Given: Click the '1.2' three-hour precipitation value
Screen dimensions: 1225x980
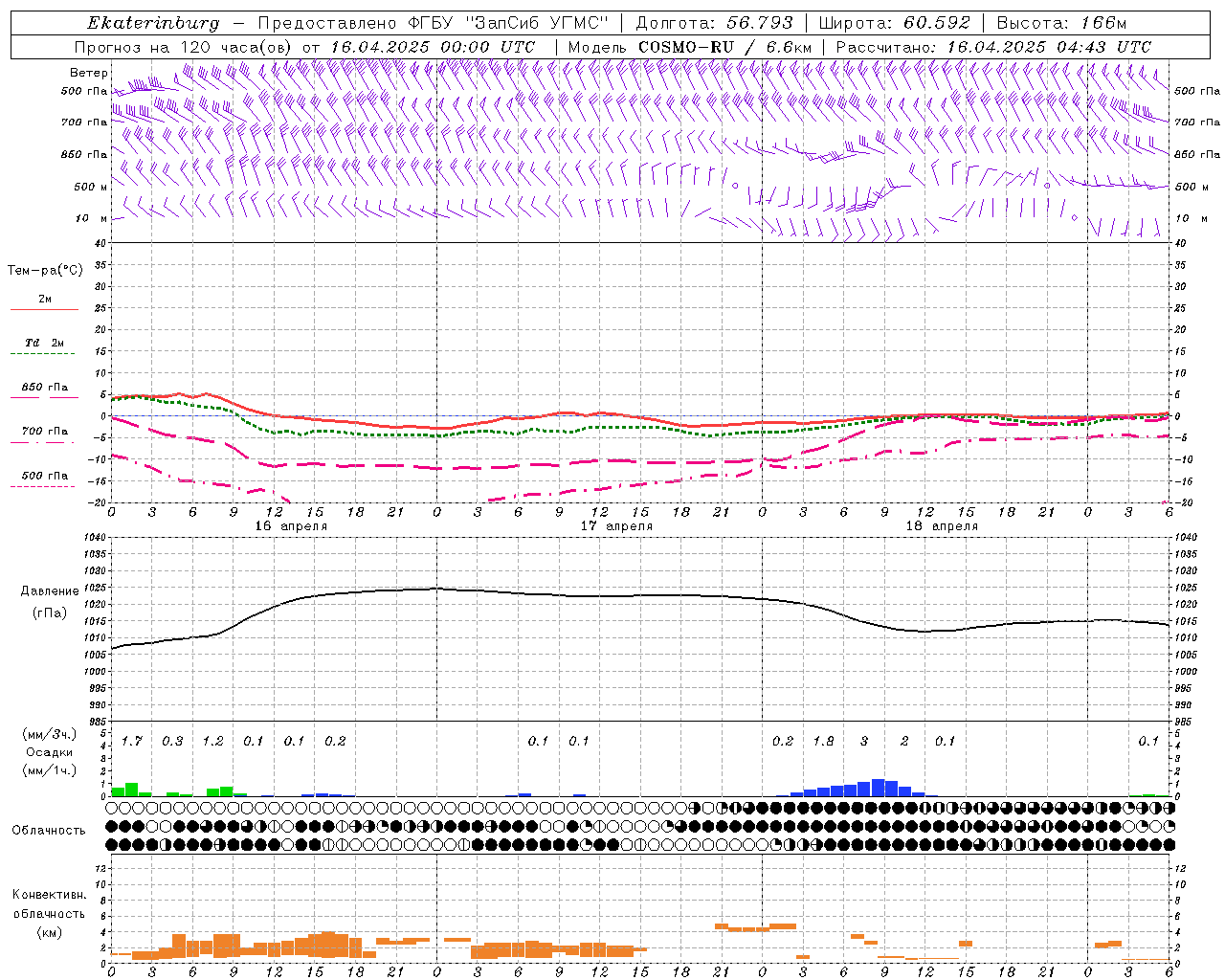Looking at the screenshot, I should tap(212, 742).
